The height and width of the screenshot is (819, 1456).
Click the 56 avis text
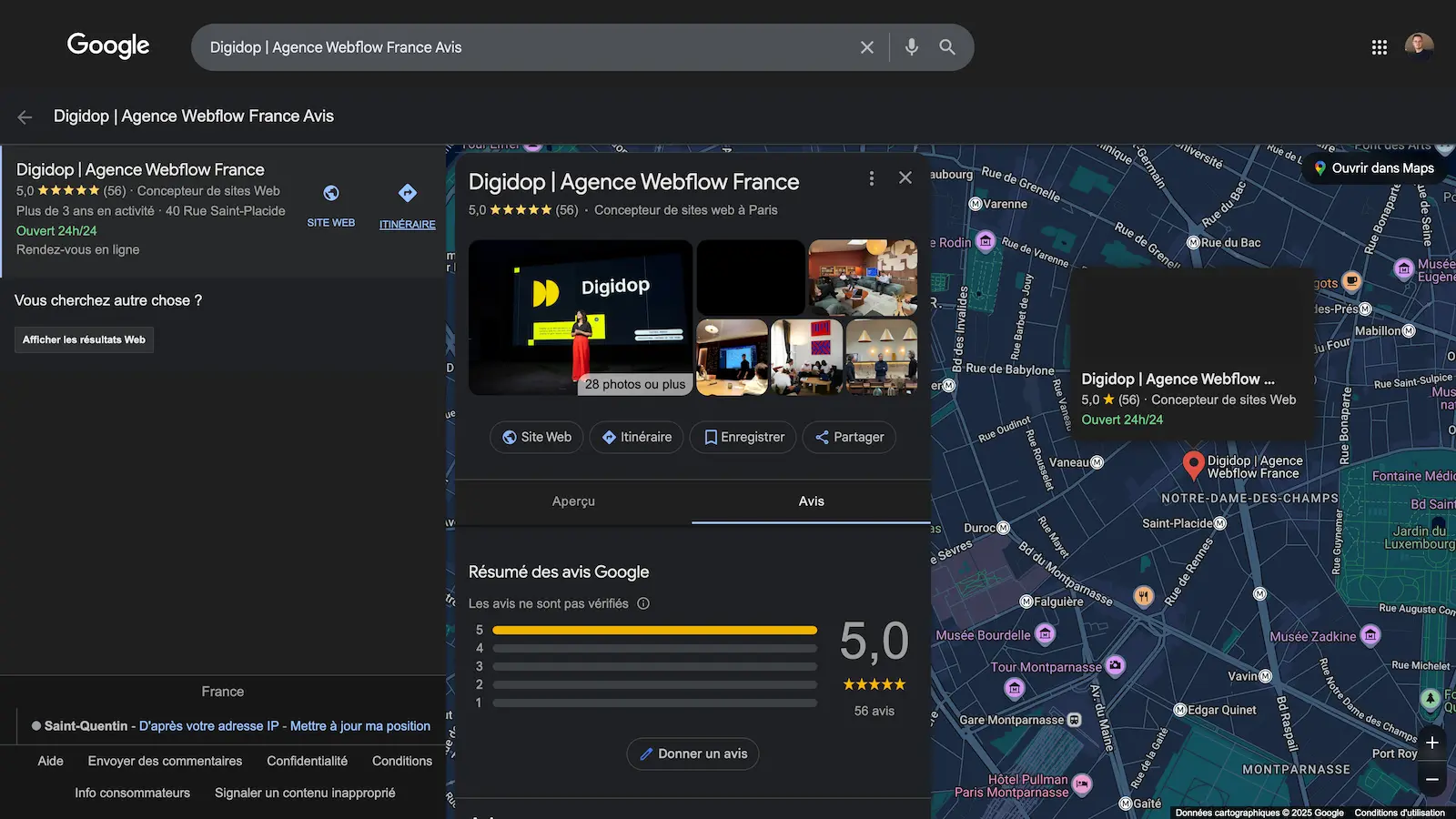875,711
